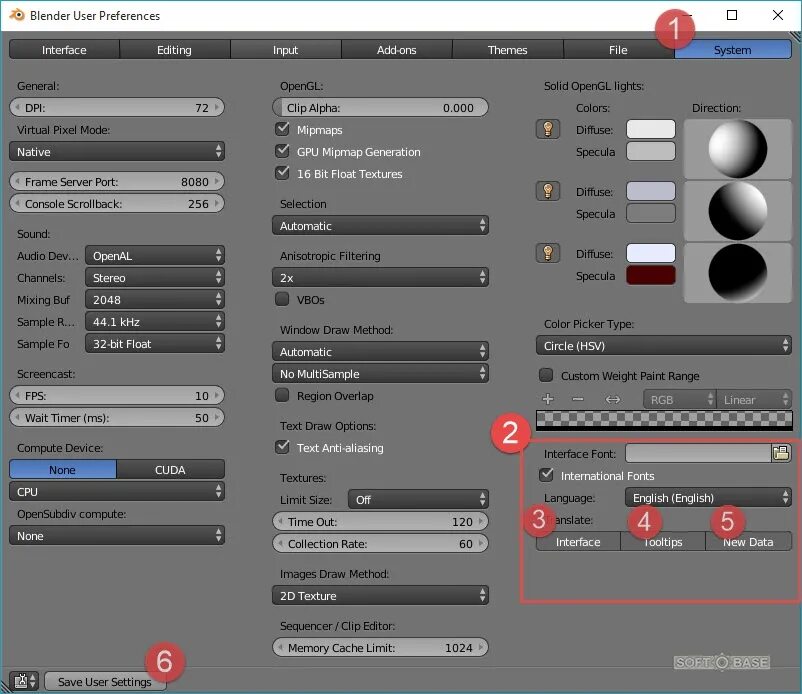Open Audio Device OpenAL dropdown

[x=154, y=255]
